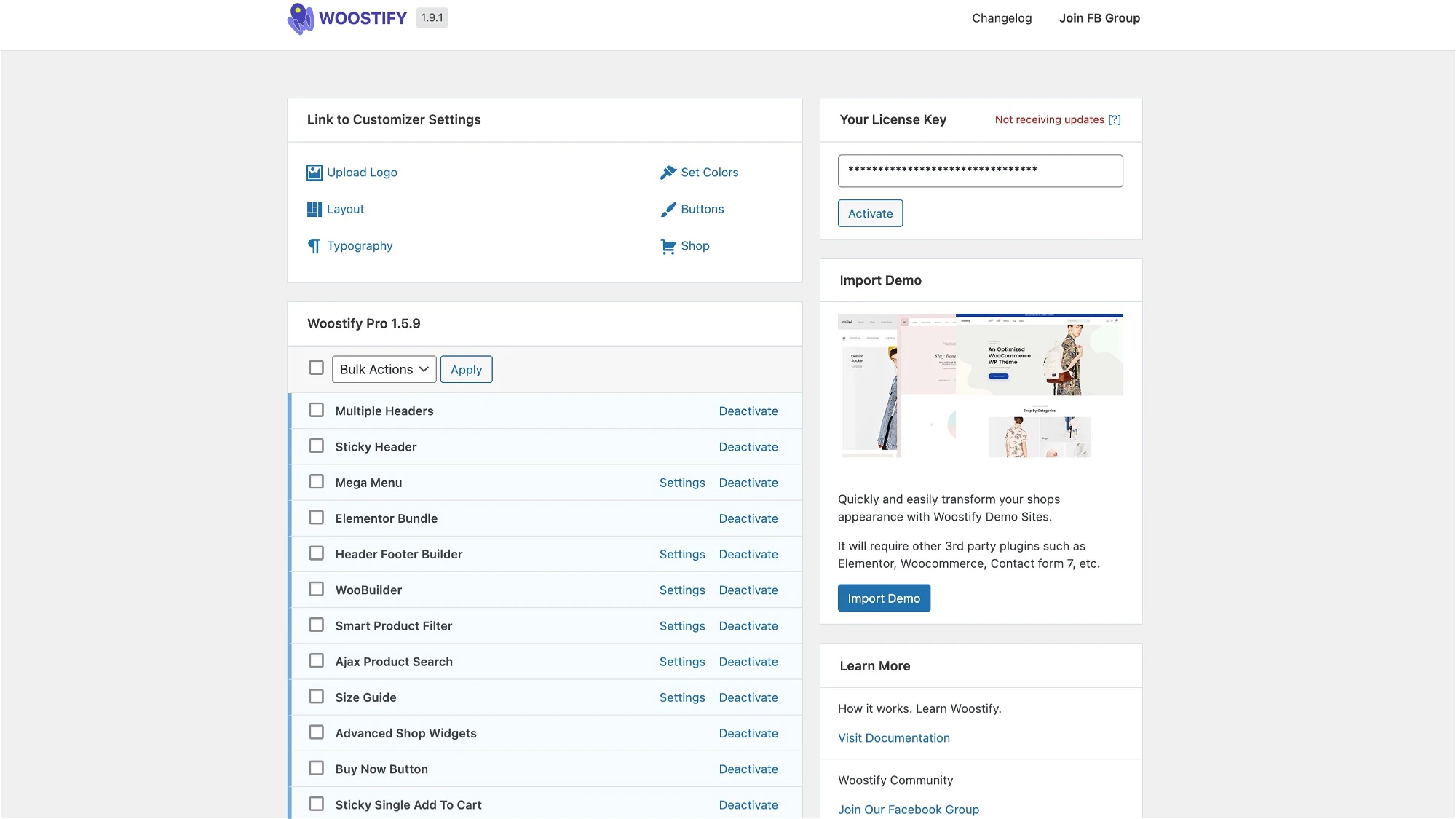
Task: Open Visit Documentation link
Action: coord(894,737)
